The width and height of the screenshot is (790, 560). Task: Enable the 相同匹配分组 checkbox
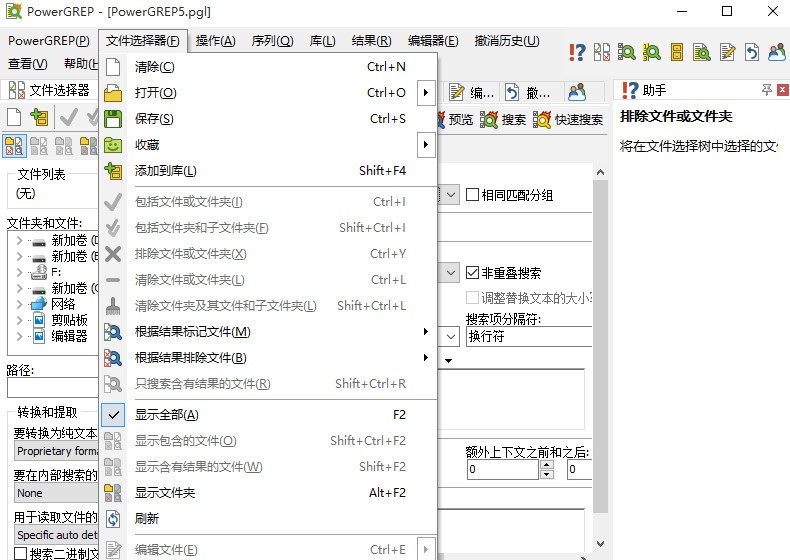[x=472, y=195]
